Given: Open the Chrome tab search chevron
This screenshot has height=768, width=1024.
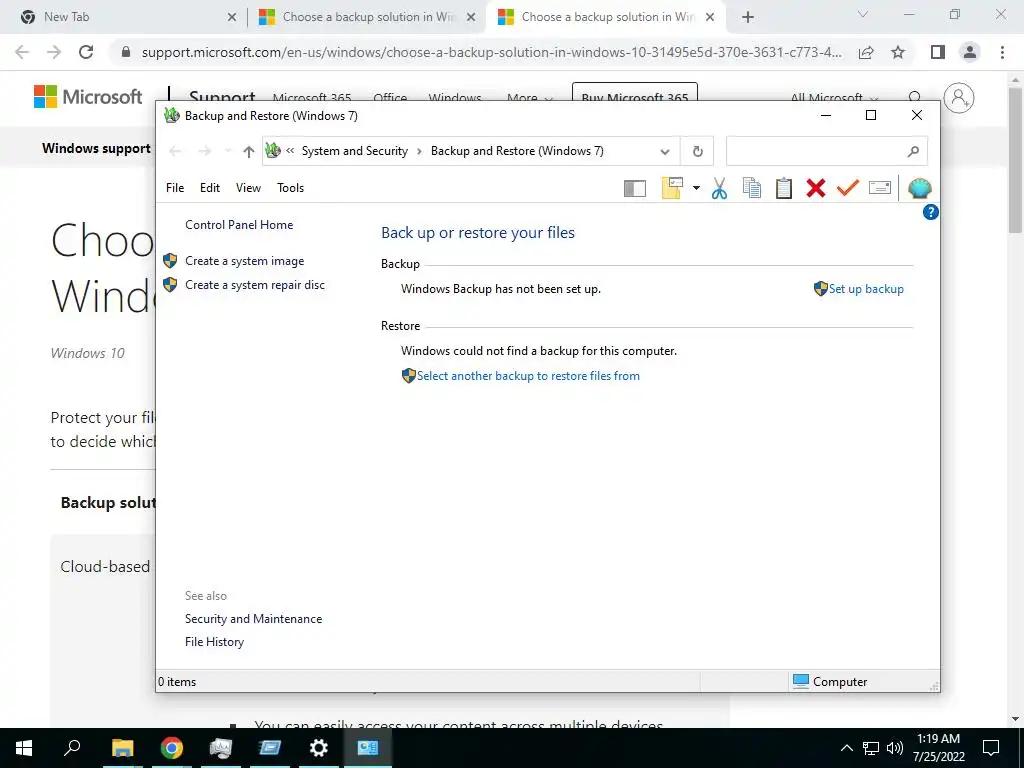Looking at the screenshot, I should click(x=863, y=14).
